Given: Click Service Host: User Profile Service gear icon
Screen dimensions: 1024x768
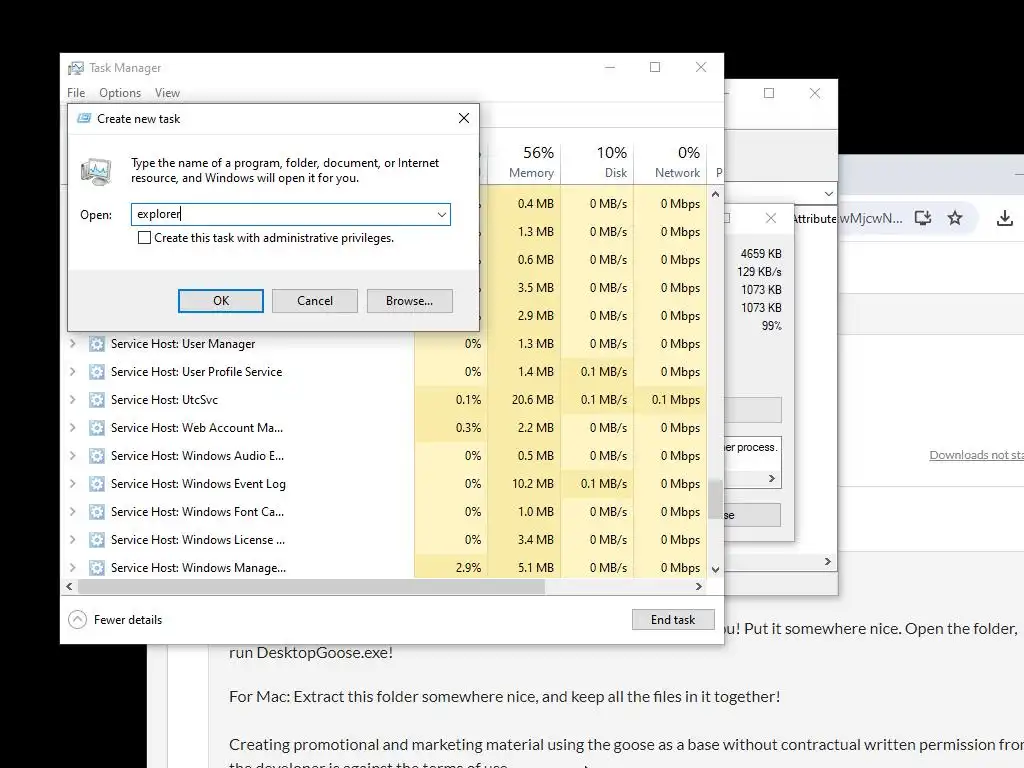Looking at the screenshot, I should 97,372.
